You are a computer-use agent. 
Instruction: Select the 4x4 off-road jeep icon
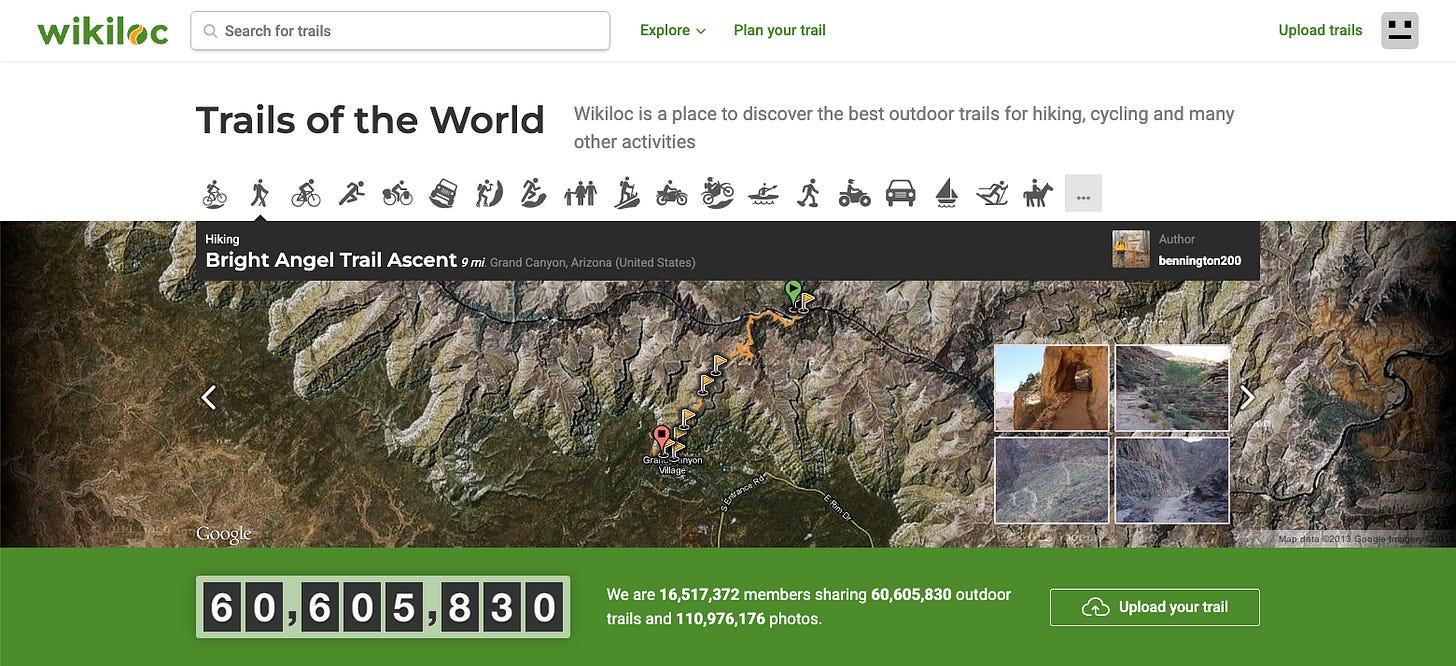click(443, 193)
